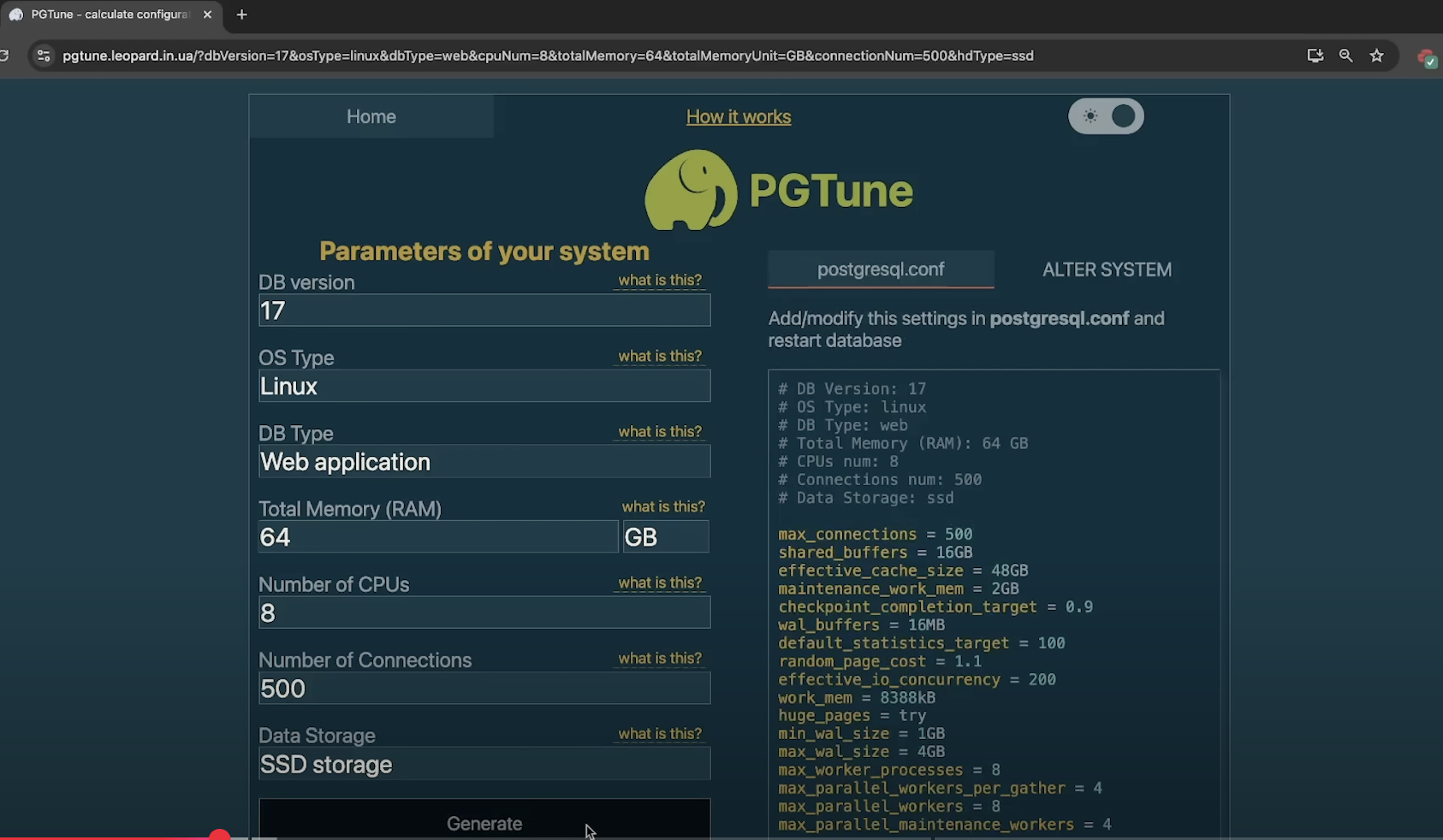This screenshot has height=840, width=1443.
Task: Click the '# Total Memory (RAM): 64 GB' comment
Action: coord(903,443)
